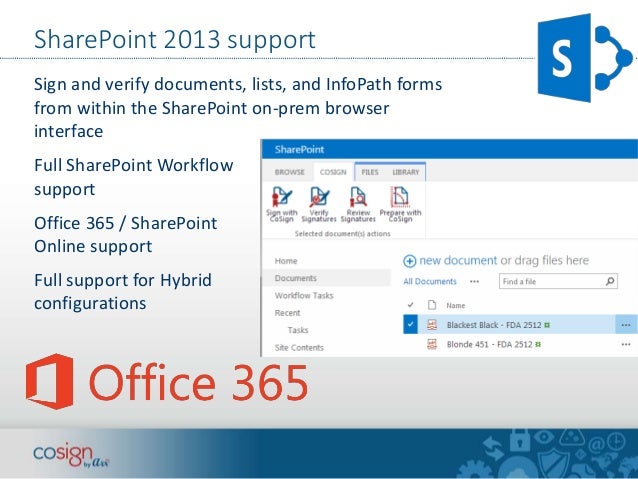Click the CoSign logo in footer

[x=71, y=456]
